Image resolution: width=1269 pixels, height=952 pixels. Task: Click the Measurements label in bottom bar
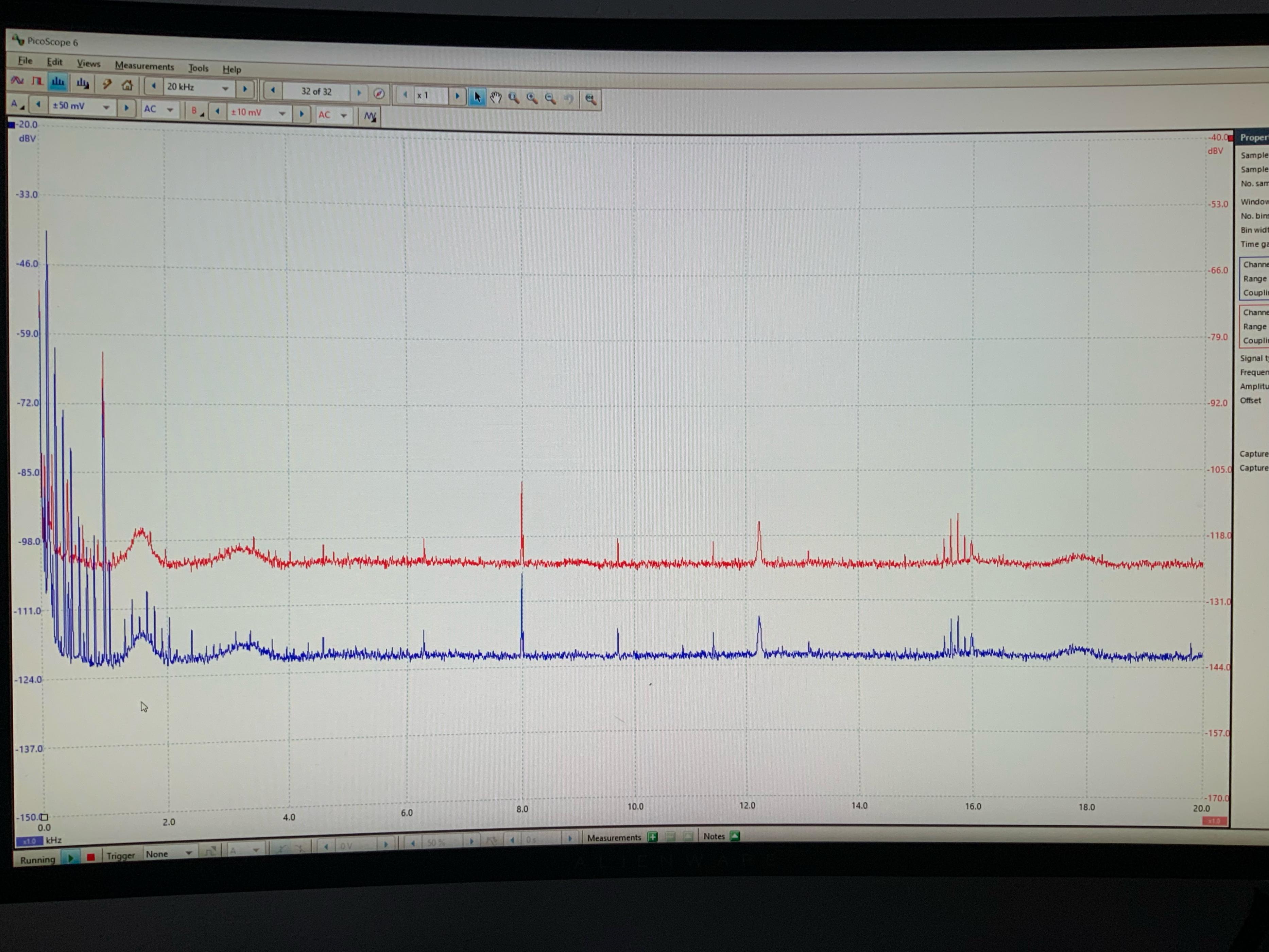[x=614, y=838]
